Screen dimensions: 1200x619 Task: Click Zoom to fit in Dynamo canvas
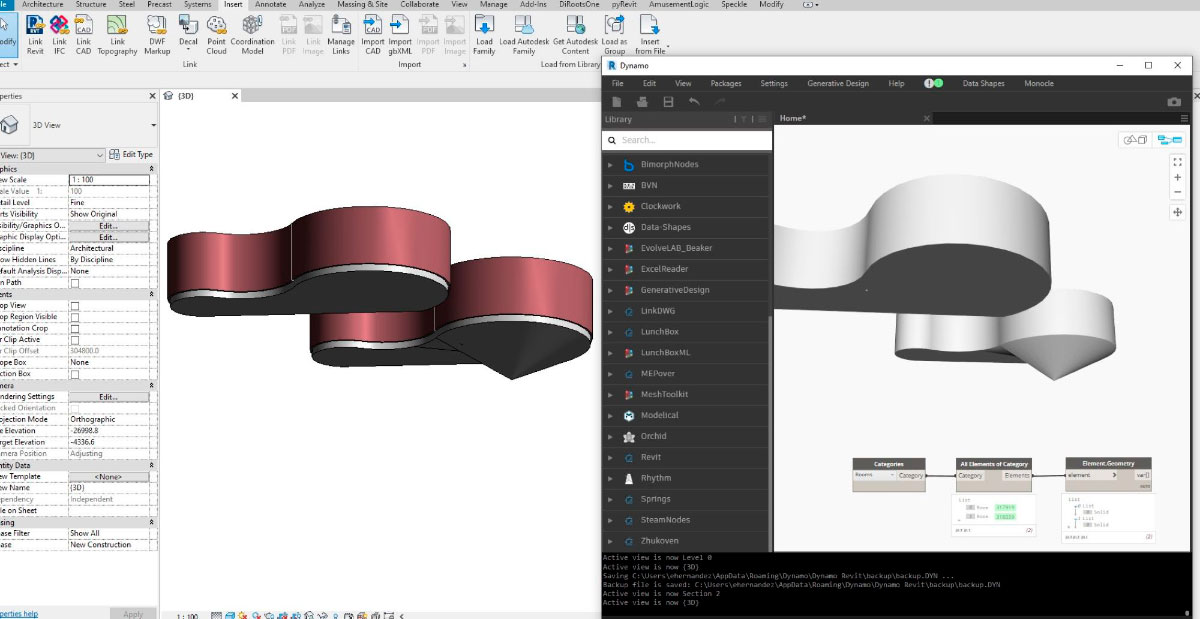(1178, 161)
